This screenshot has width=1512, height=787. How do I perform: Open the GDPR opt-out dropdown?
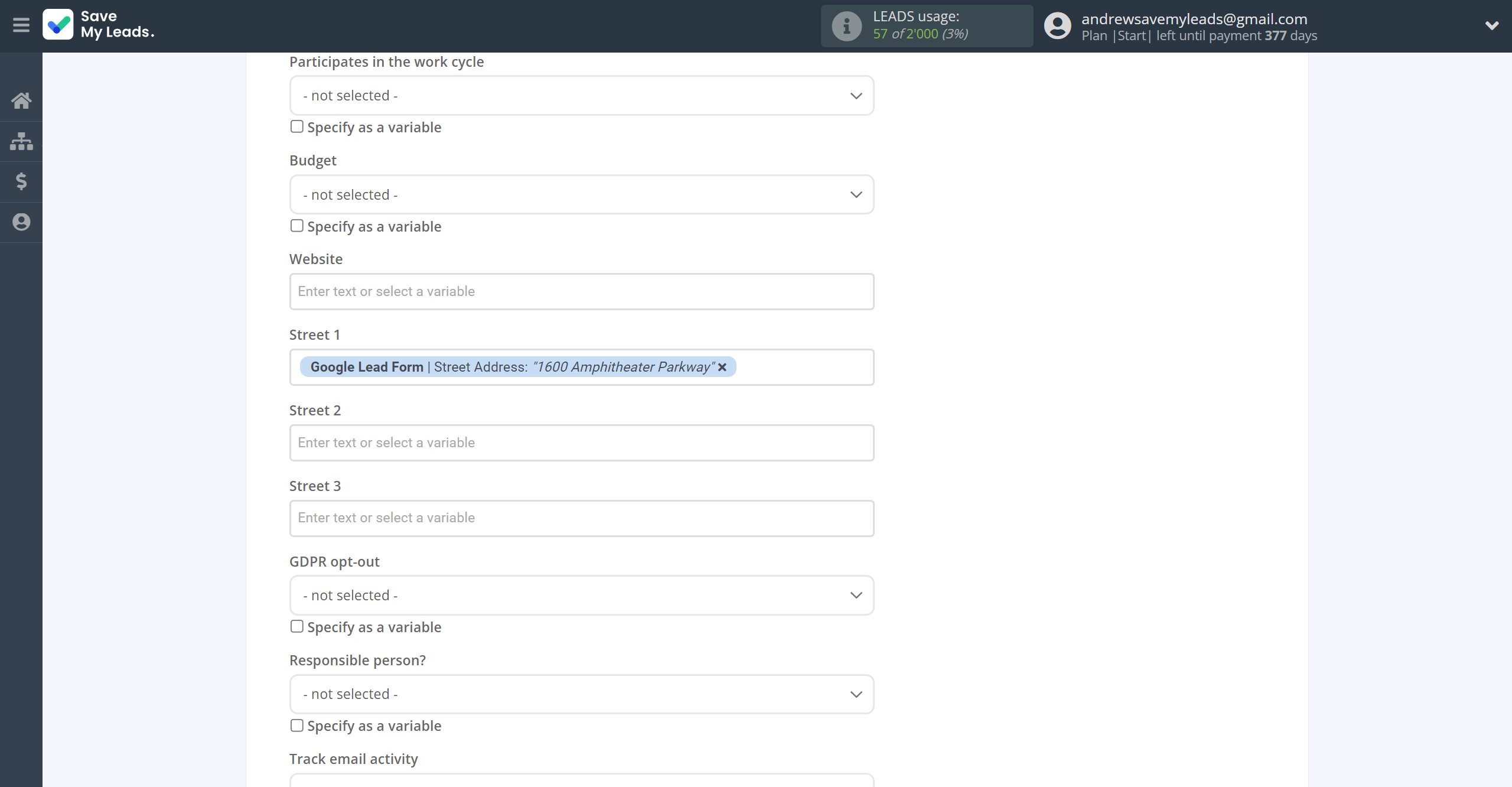(581, 595)
